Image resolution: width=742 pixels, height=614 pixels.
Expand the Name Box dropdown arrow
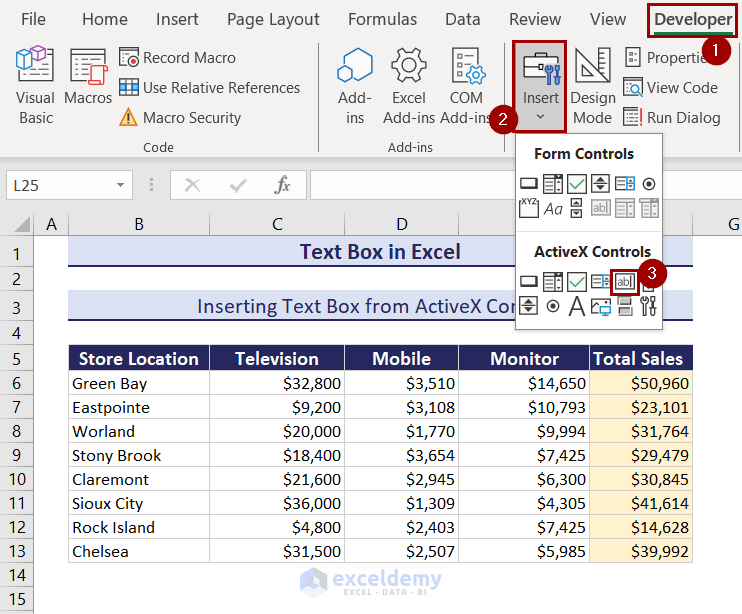coord(120,185)
